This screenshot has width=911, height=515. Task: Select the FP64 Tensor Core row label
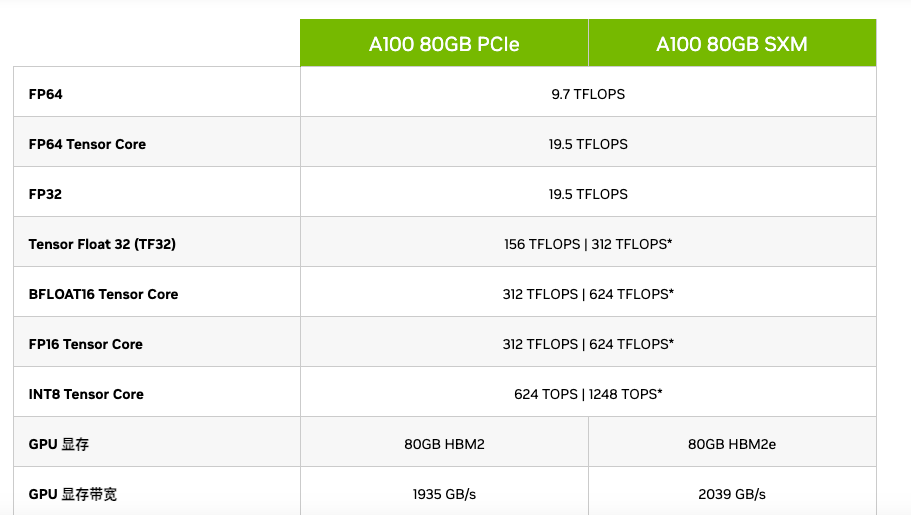(87, 144)
